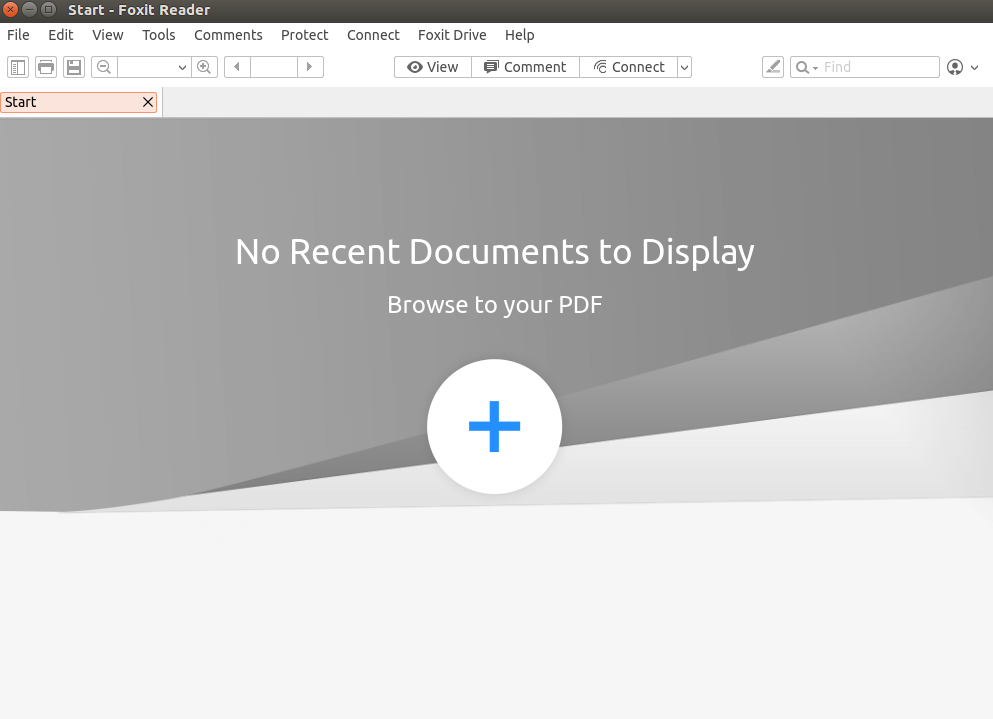This screenshot has height=719, width=993.
Task: Maximize the Foxit Reader window
Action: click(48, 10)
